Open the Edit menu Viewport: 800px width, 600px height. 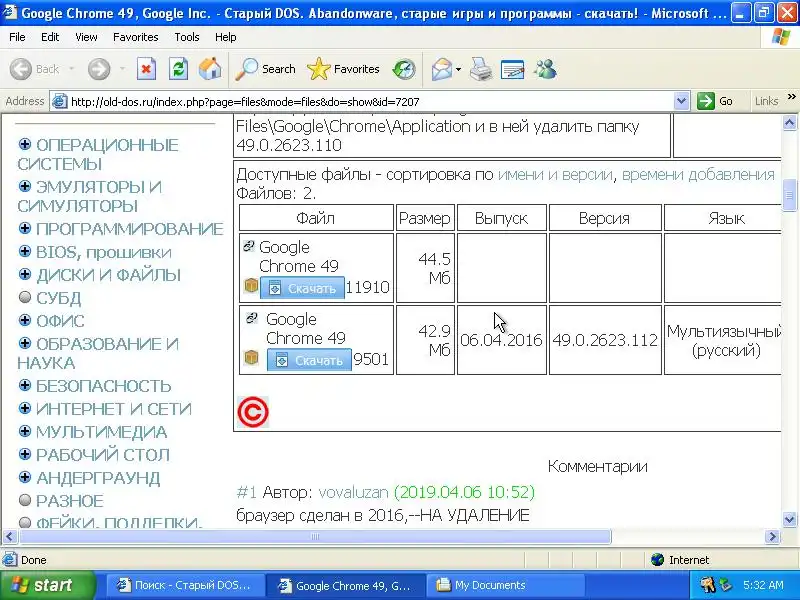tap(50, 37)
